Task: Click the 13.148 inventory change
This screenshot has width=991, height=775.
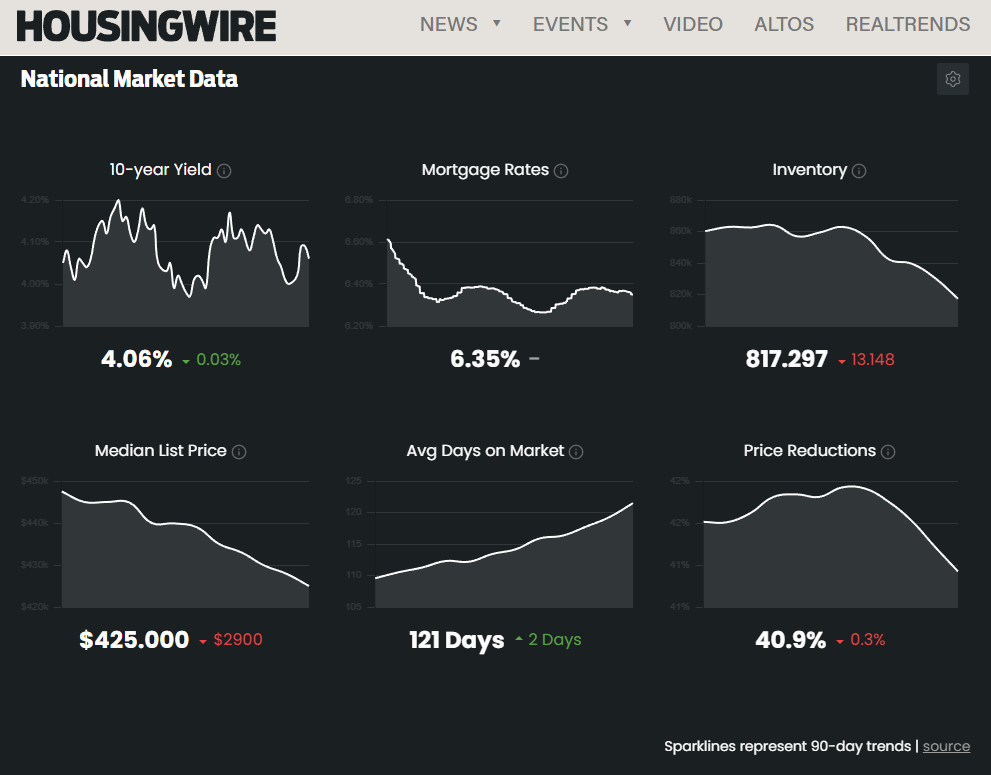Action: pos(872,360)
